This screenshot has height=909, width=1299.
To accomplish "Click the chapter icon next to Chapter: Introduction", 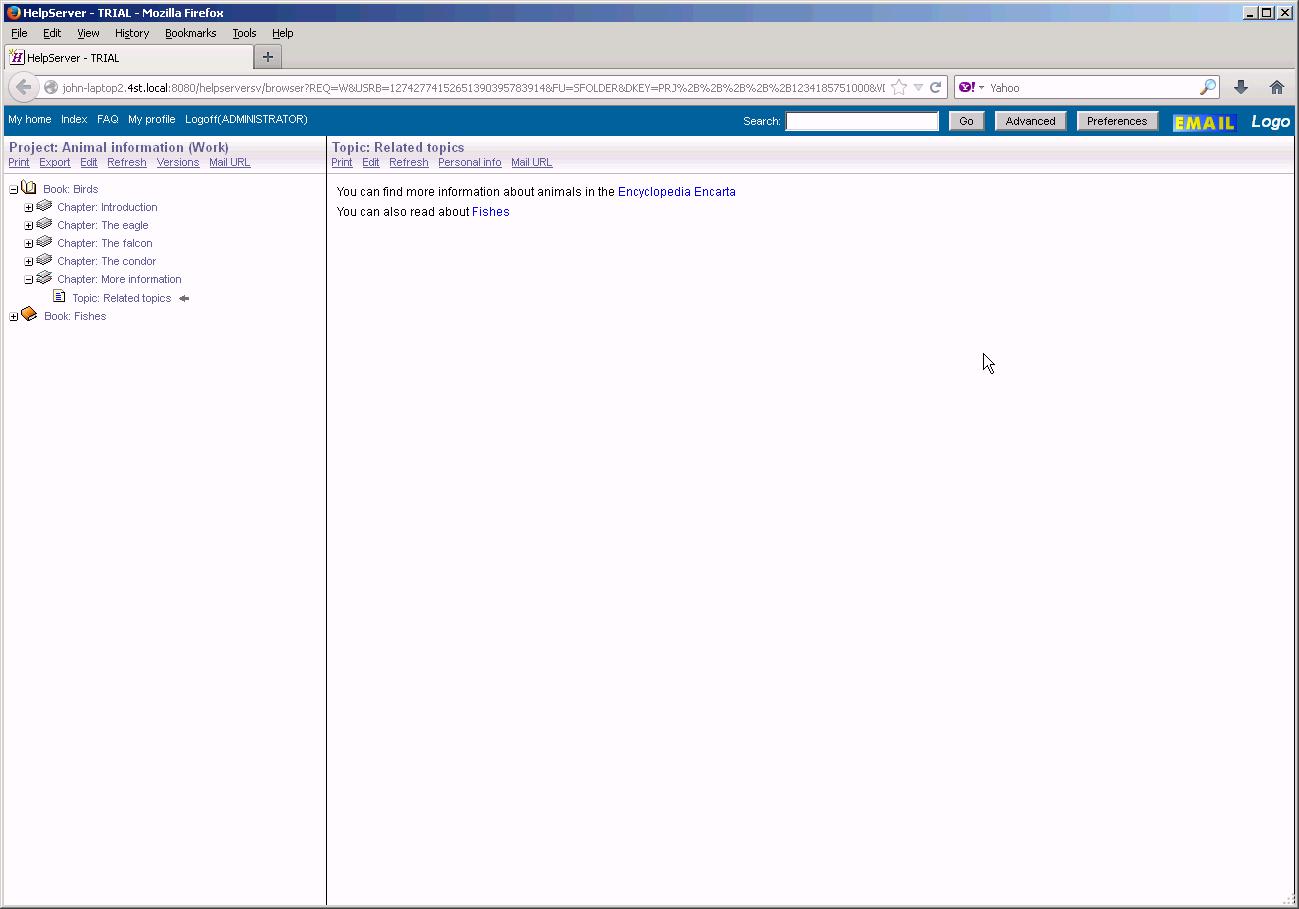I will coord(44,205).
